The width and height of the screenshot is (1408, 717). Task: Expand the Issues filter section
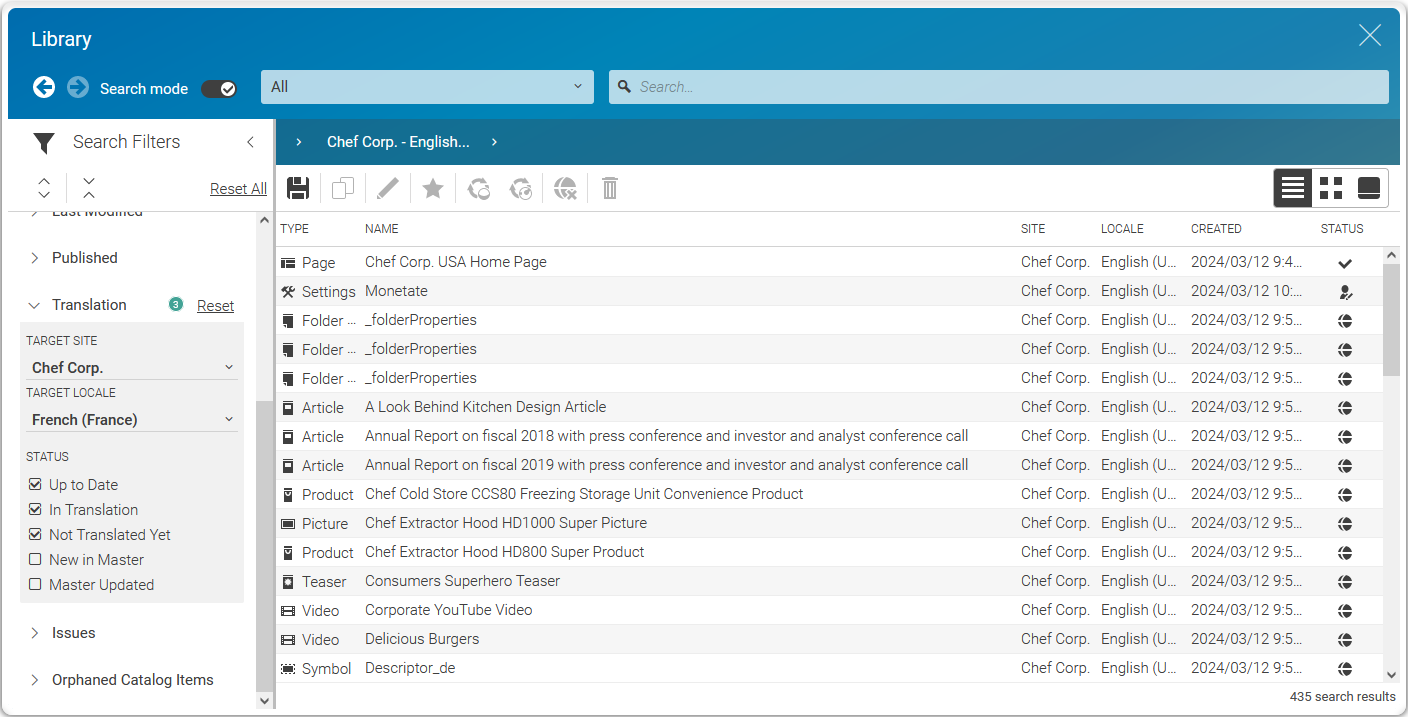click(73, 633)
